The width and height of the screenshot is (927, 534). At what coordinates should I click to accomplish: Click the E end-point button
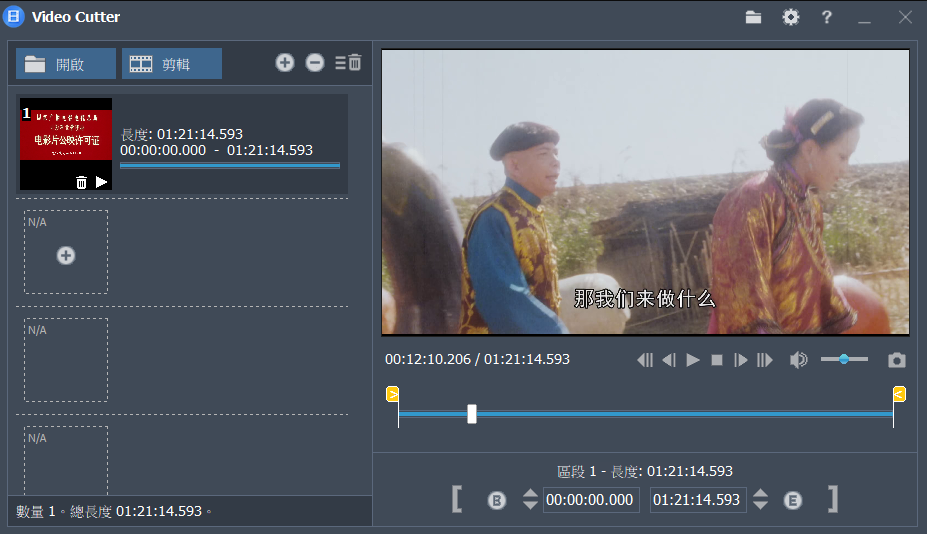point(793,501)
